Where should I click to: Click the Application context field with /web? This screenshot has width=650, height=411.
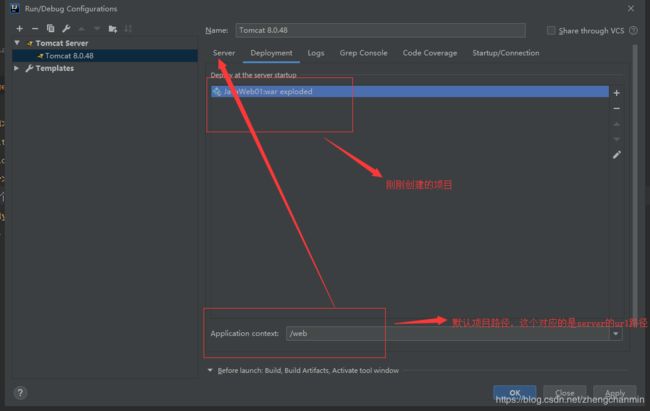(448, 333)
